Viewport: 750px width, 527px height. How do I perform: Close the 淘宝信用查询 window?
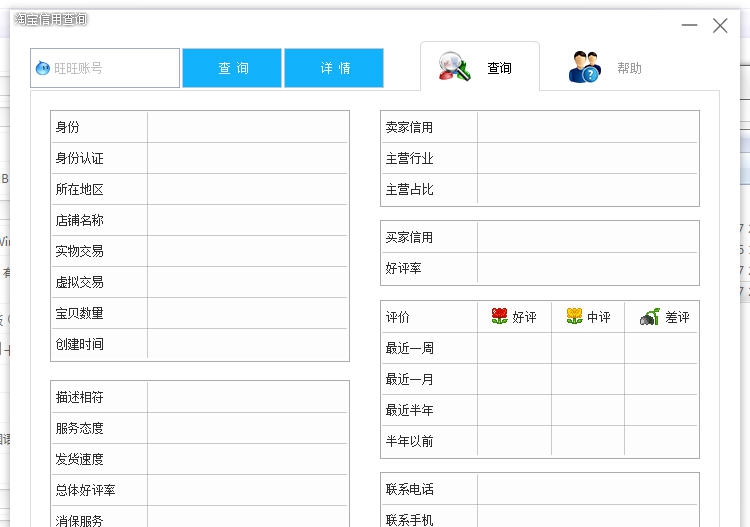point(720,25)
